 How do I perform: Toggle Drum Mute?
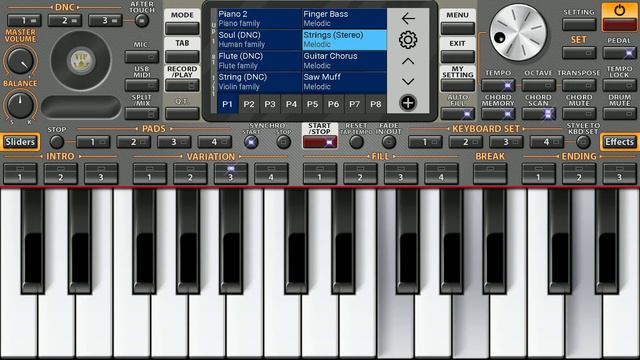point(619,113)
